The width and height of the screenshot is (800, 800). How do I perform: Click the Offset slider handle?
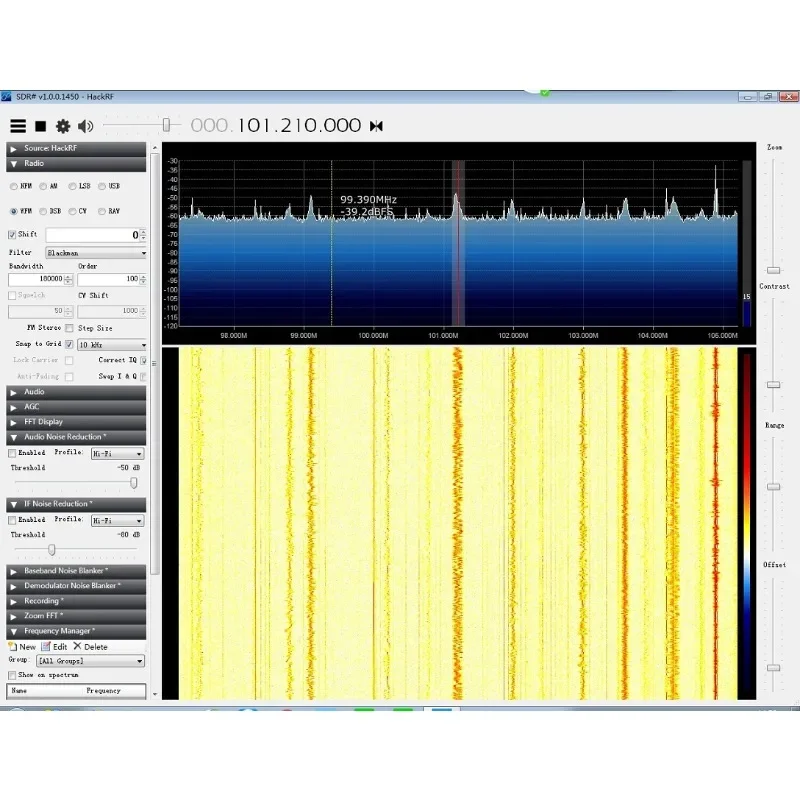pyautogui.click(x=773, y=667)
